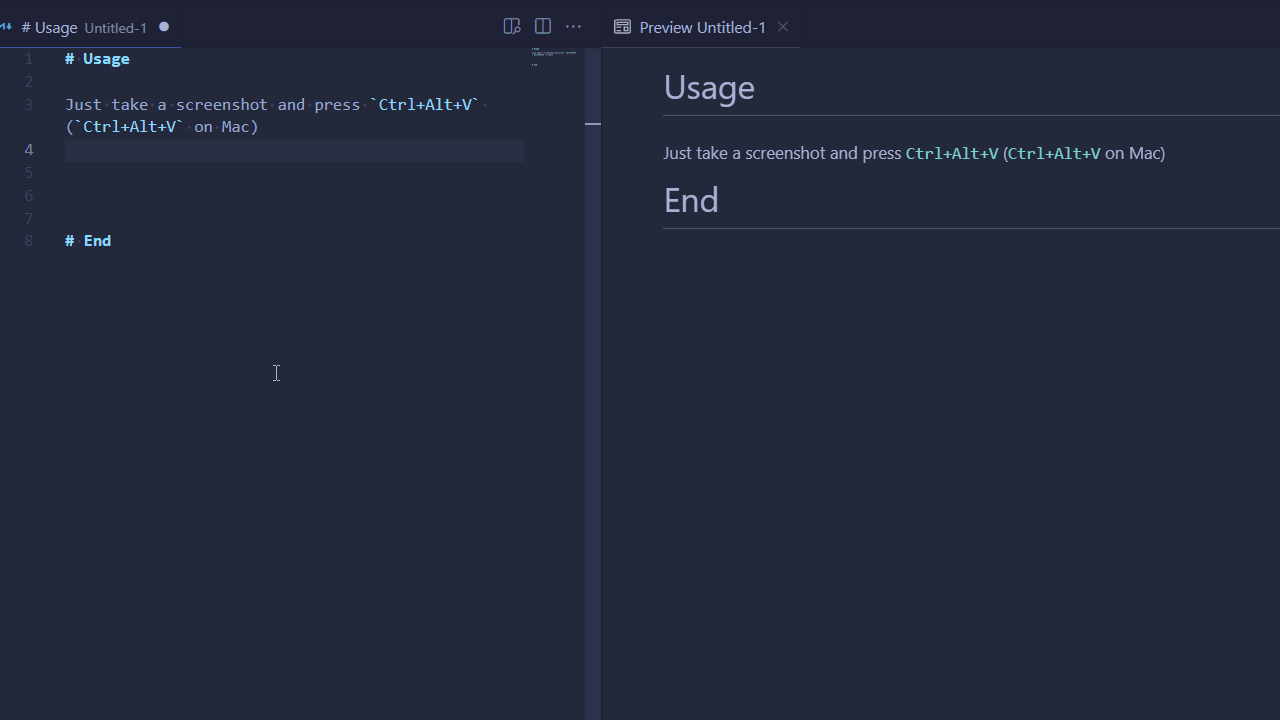The image size is (1280, 720).
Task: Click the Ctrl+Alt+V inline code in the preview
Action: point(951,153)
